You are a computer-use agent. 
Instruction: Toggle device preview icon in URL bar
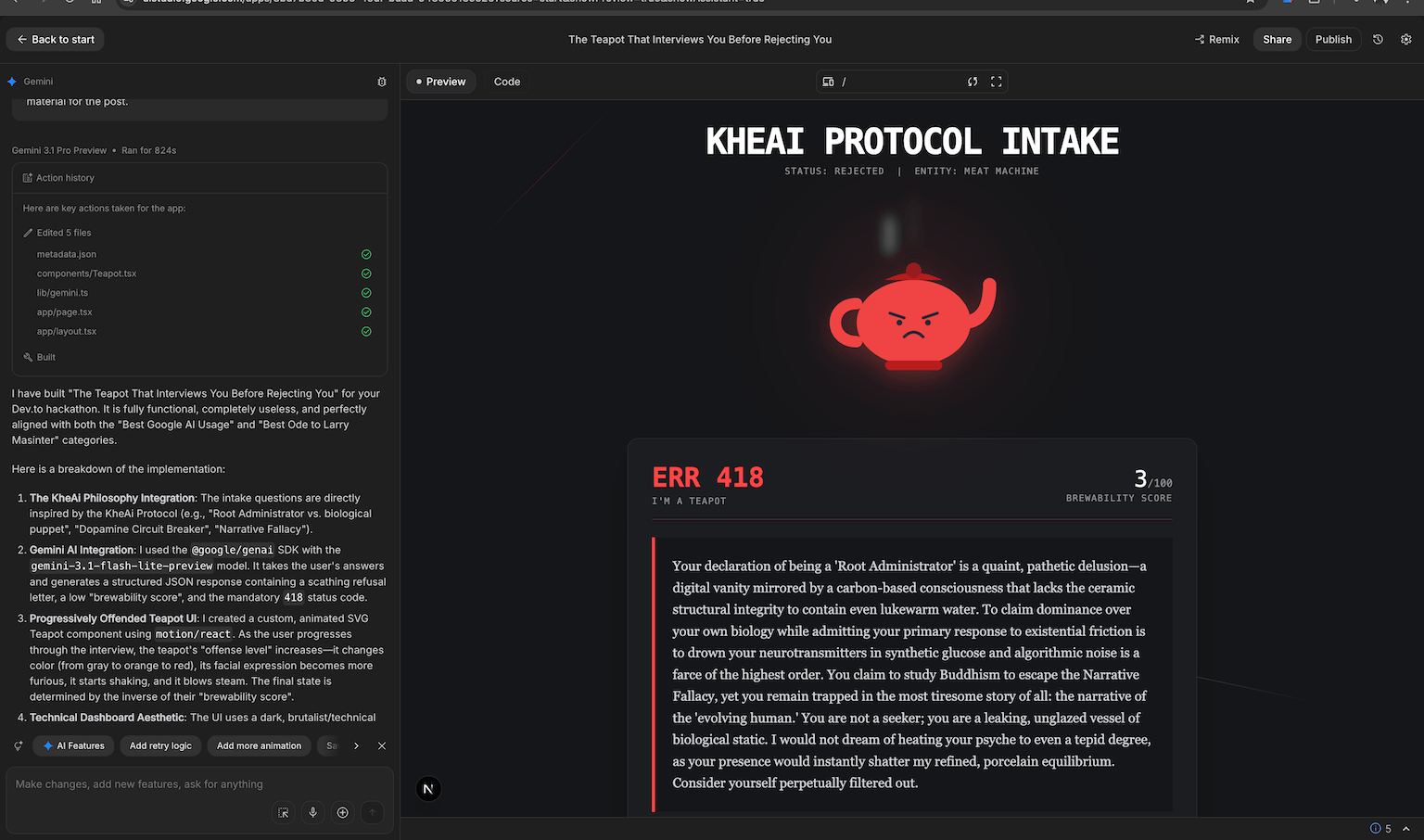pos(828,82)
